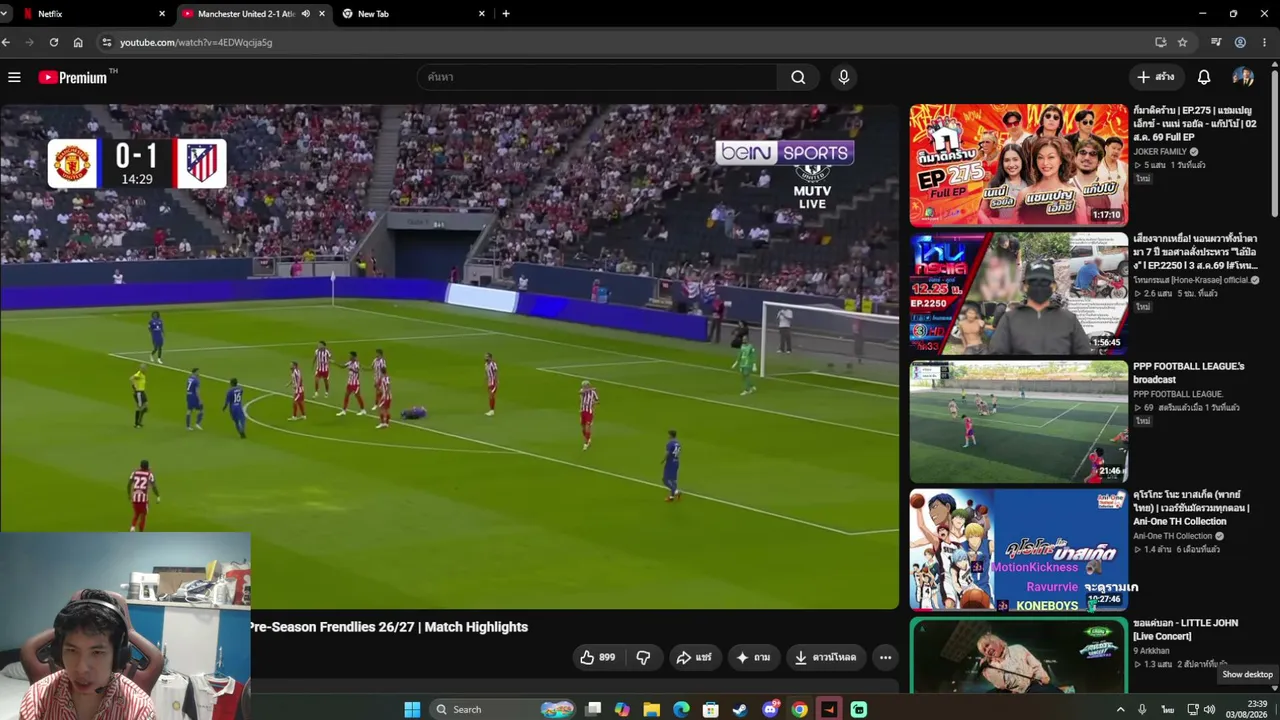Open the Chrome profile icon

1240,42
